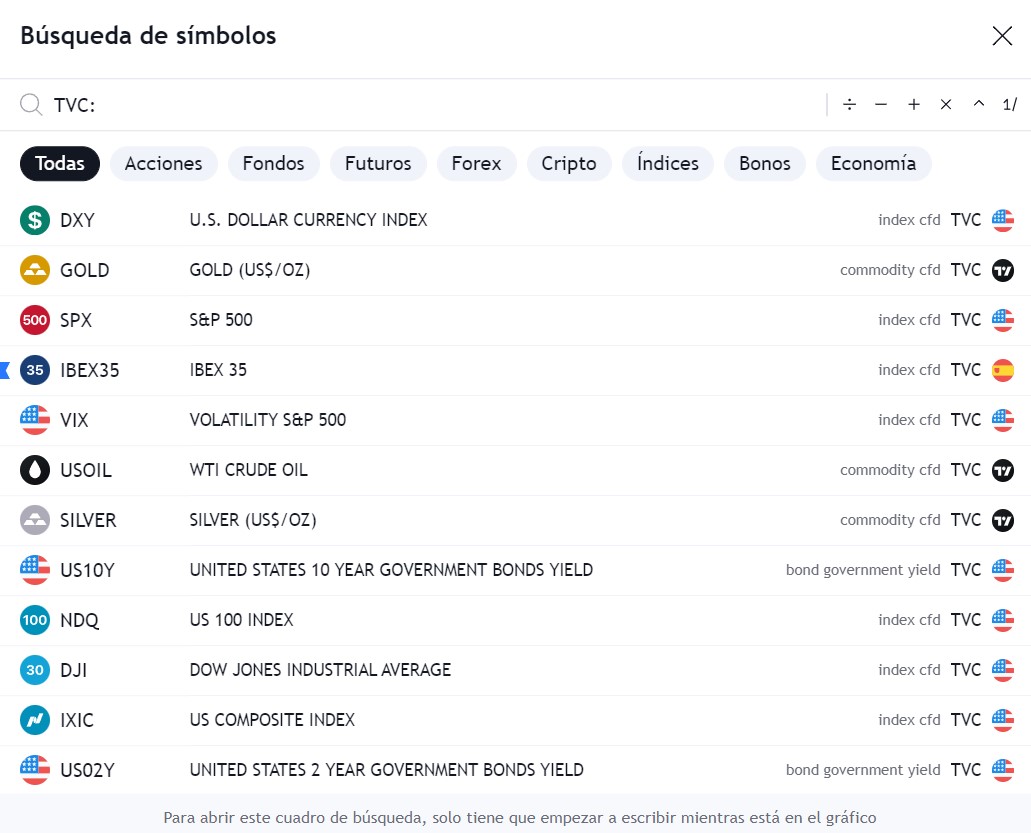This screenshot has width=1031, height=833.
Task: Click the US flag on the DXY row's right
Action: tap(1003, 220)
